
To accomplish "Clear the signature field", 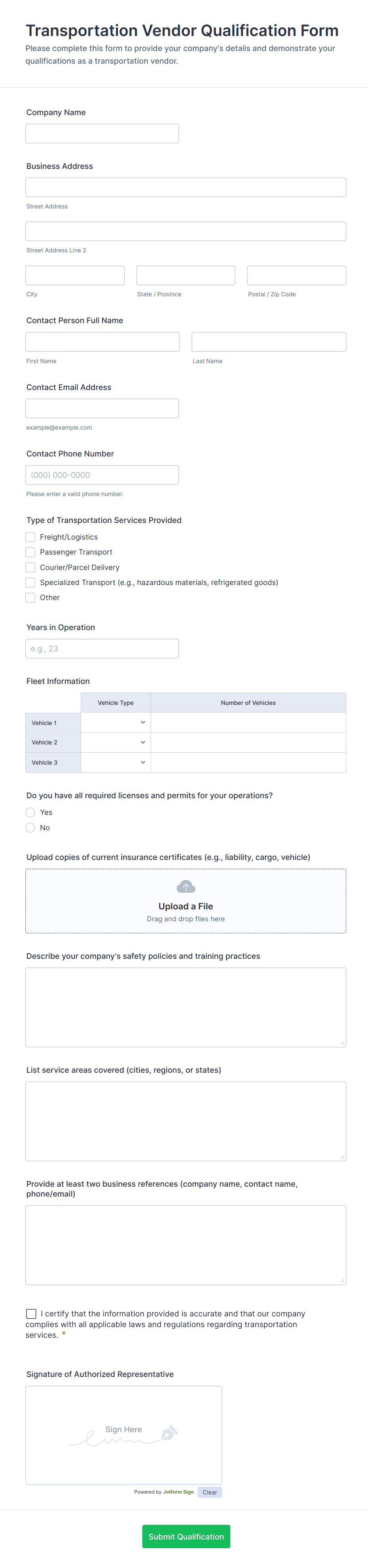I will [x=210, y=1492].
